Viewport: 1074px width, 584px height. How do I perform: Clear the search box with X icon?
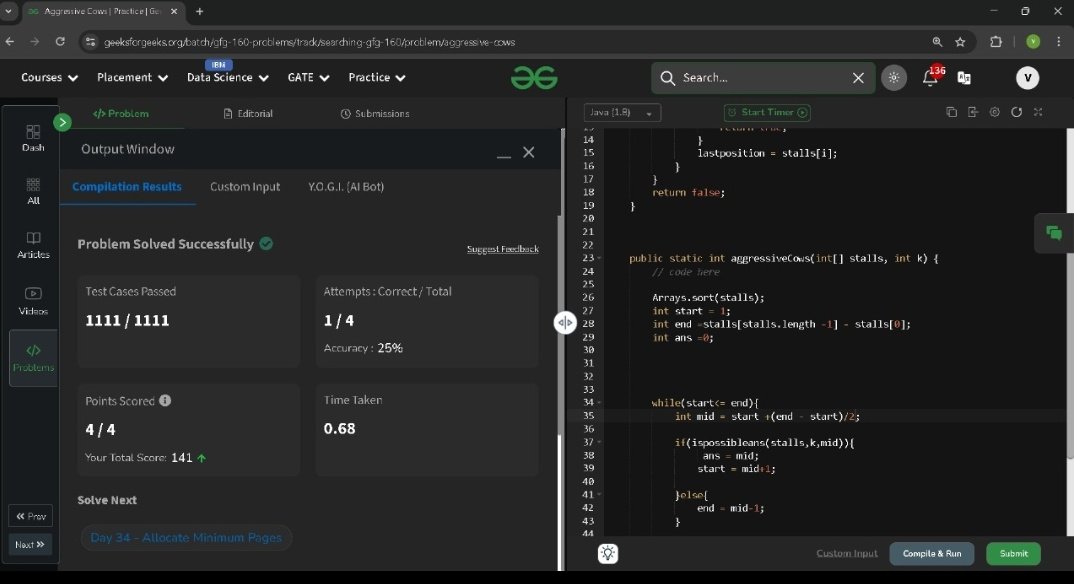coord(858,78)
